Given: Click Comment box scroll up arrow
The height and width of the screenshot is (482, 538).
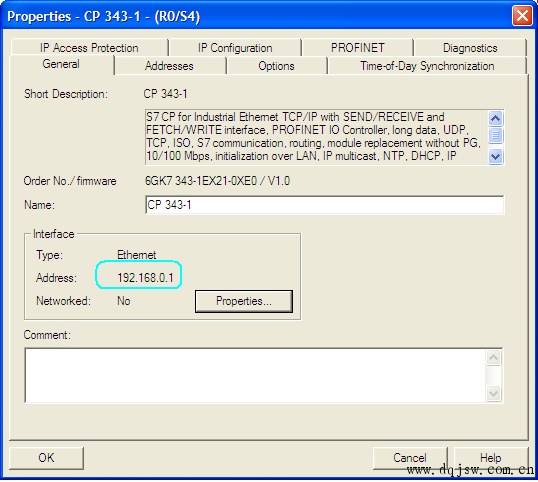Looking at the screenshot, I should 493,358.
